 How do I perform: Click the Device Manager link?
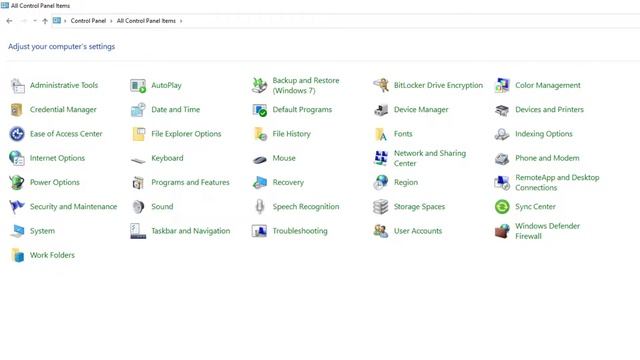tap(421, 109)
